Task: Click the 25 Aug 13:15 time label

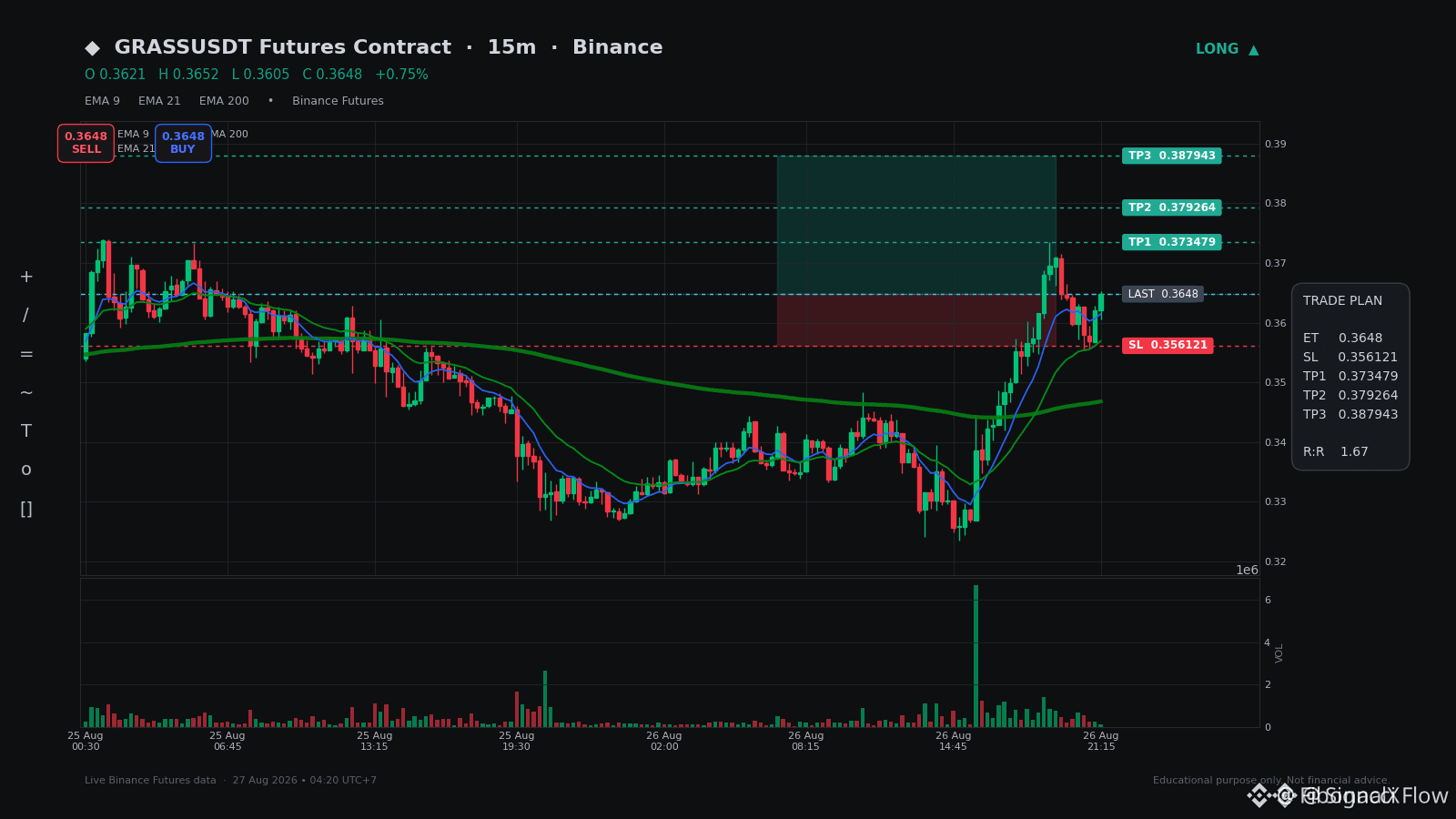Action: tap(375, 741)
